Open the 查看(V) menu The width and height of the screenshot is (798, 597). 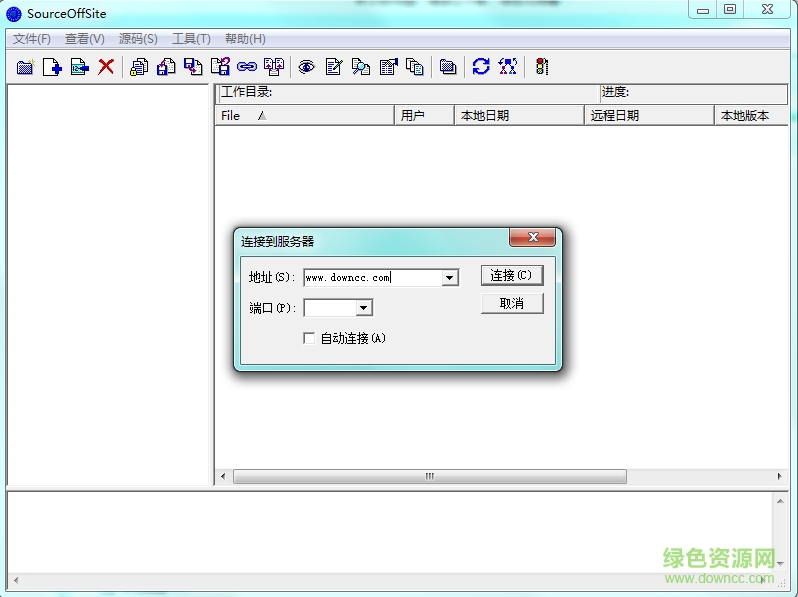pyautogui.click(x=84, y=39)
